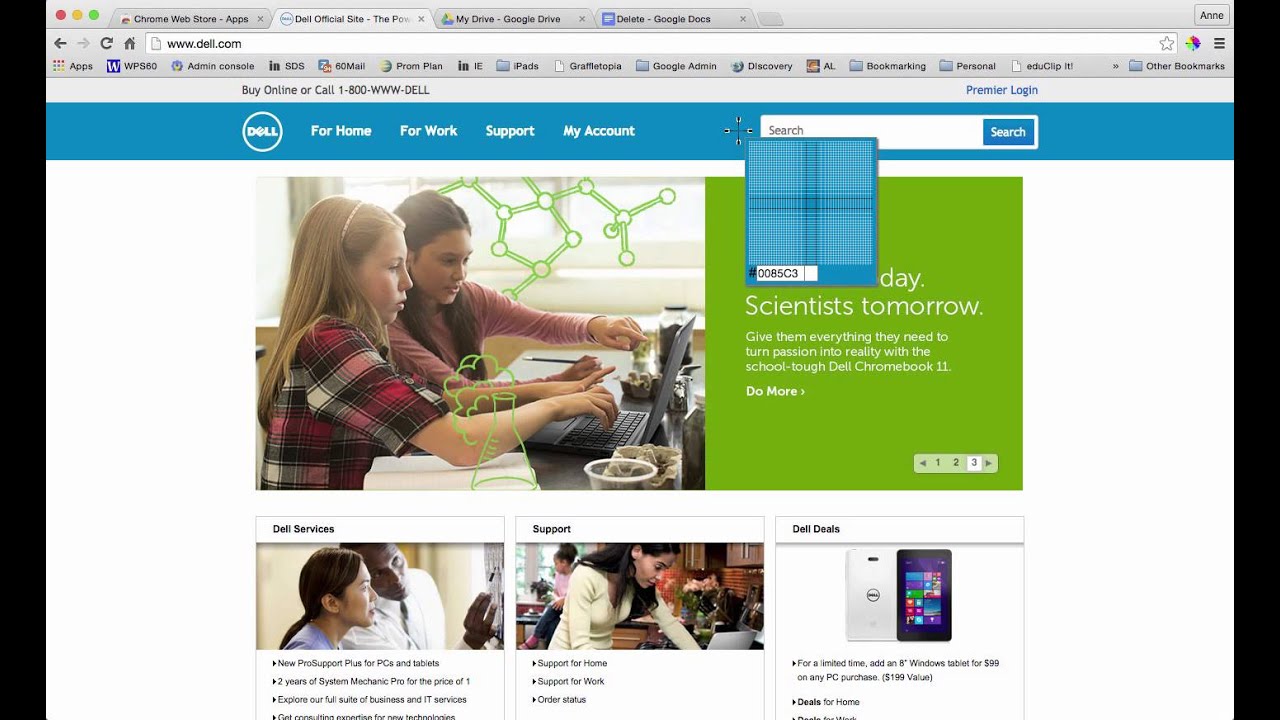Open the For Work menu

click(428, 131)
